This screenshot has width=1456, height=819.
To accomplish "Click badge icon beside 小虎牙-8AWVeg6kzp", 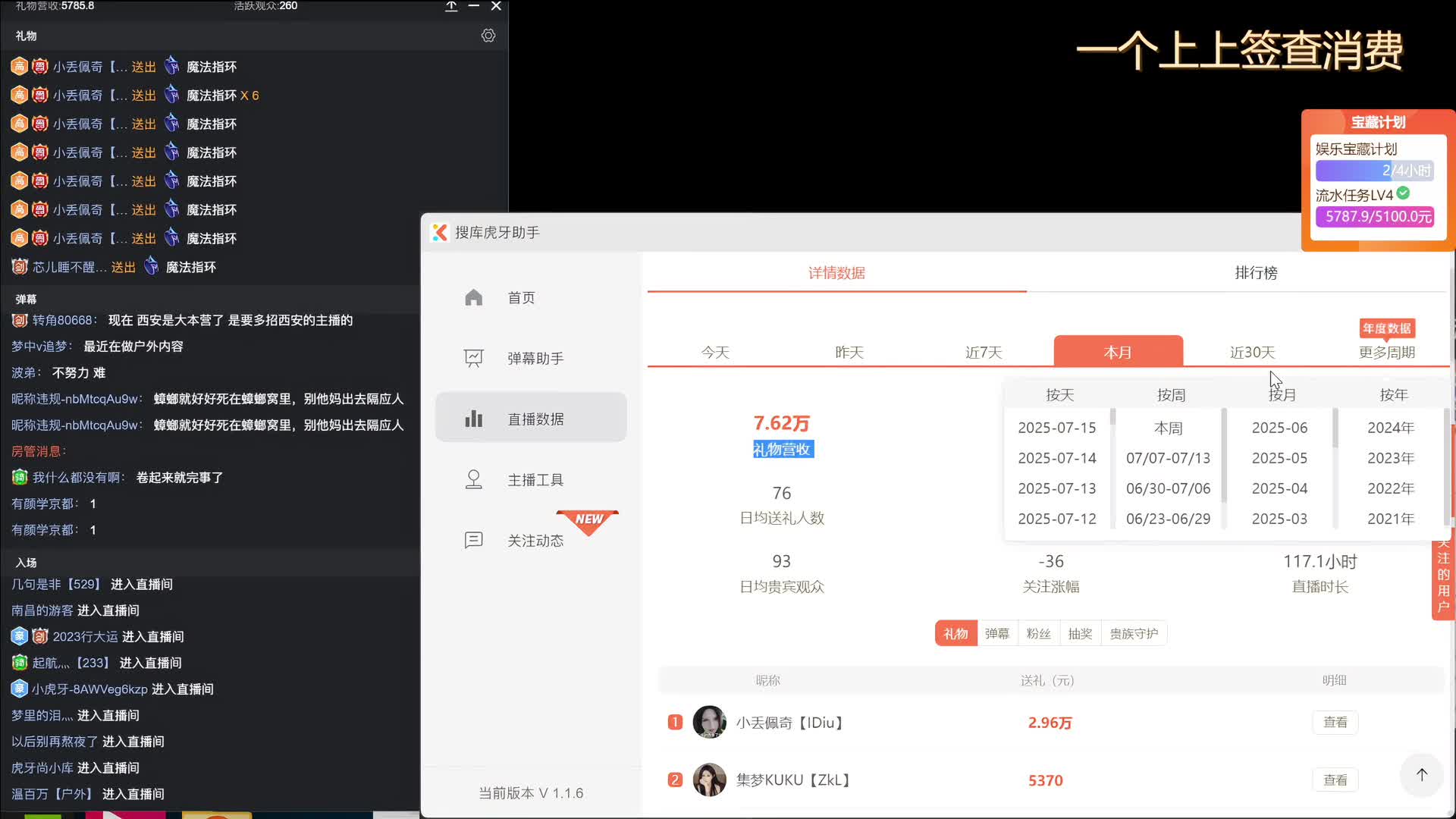I will [20, 689].
